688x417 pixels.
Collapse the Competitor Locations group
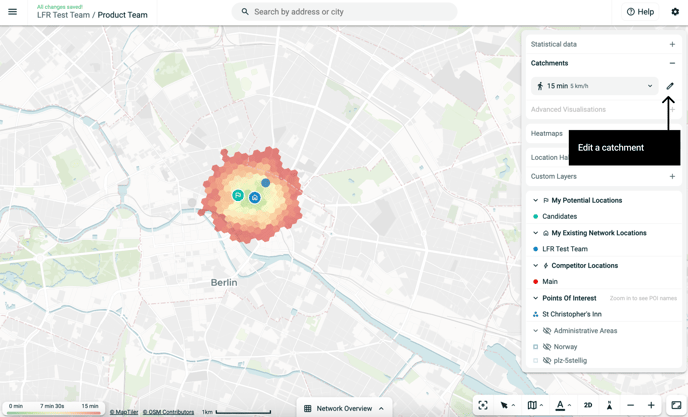pos(535,266)
